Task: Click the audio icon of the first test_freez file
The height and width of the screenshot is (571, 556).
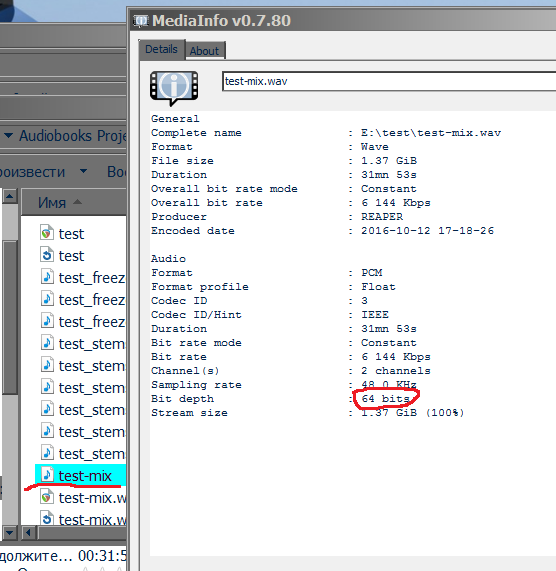Action: point(47,277)
